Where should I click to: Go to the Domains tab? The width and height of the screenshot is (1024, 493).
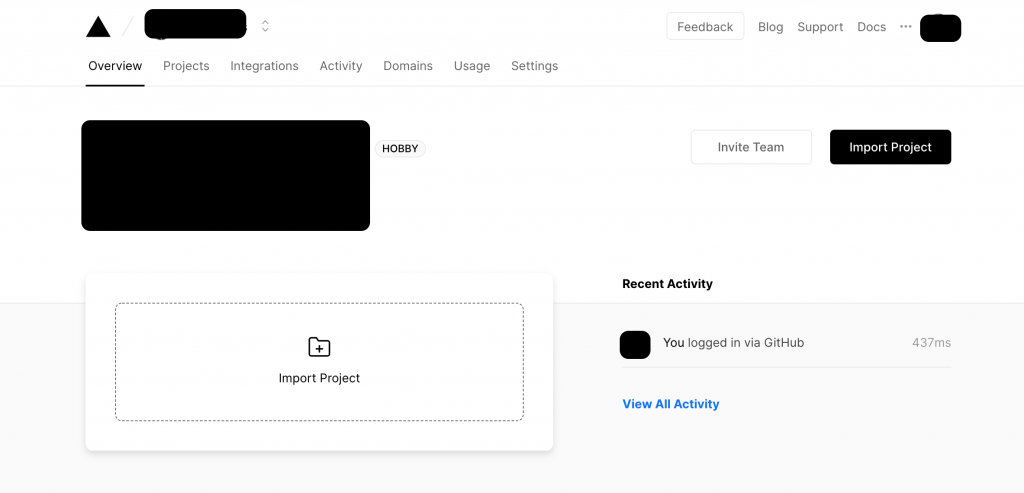408,66
